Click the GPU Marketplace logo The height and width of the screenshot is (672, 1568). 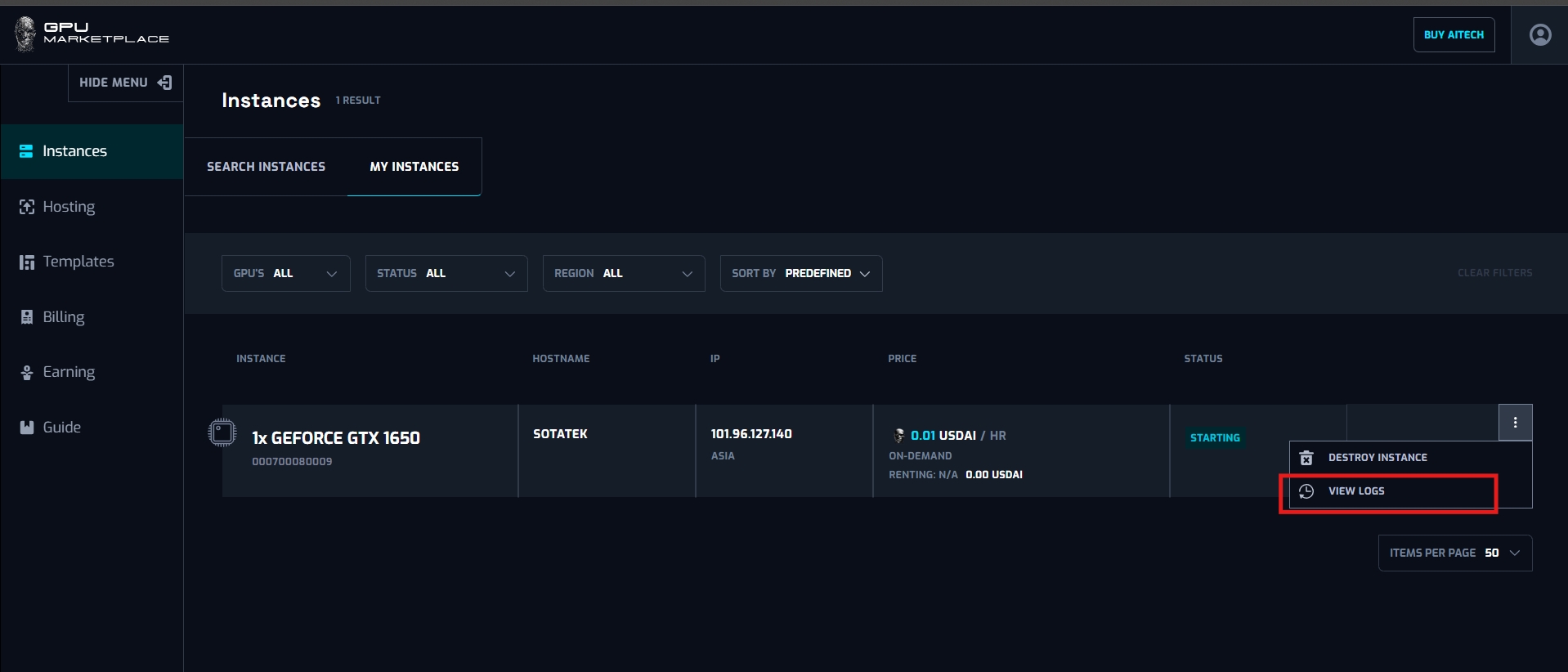tap(92, 34)
